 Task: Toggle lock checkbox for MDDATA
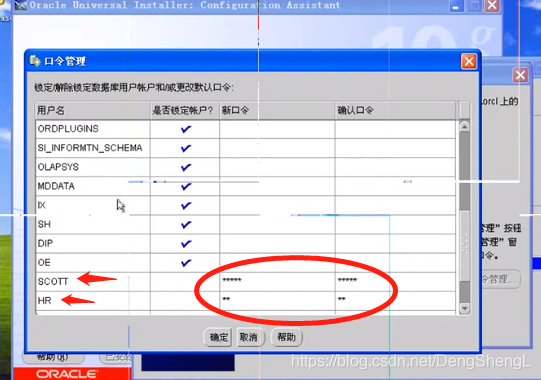pyautogui.click(x=186, y=187)
